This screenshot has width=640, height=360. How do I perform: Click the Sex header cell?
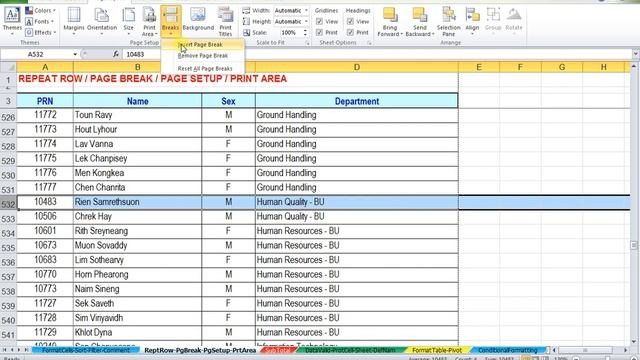228,101
